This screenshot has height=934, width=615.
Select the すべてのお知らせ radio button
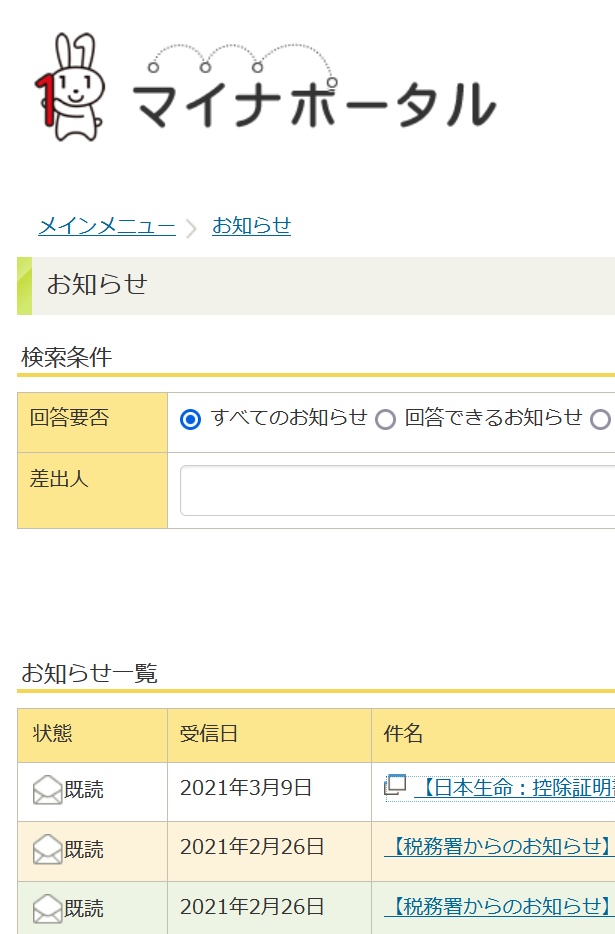tap(190, 420)
